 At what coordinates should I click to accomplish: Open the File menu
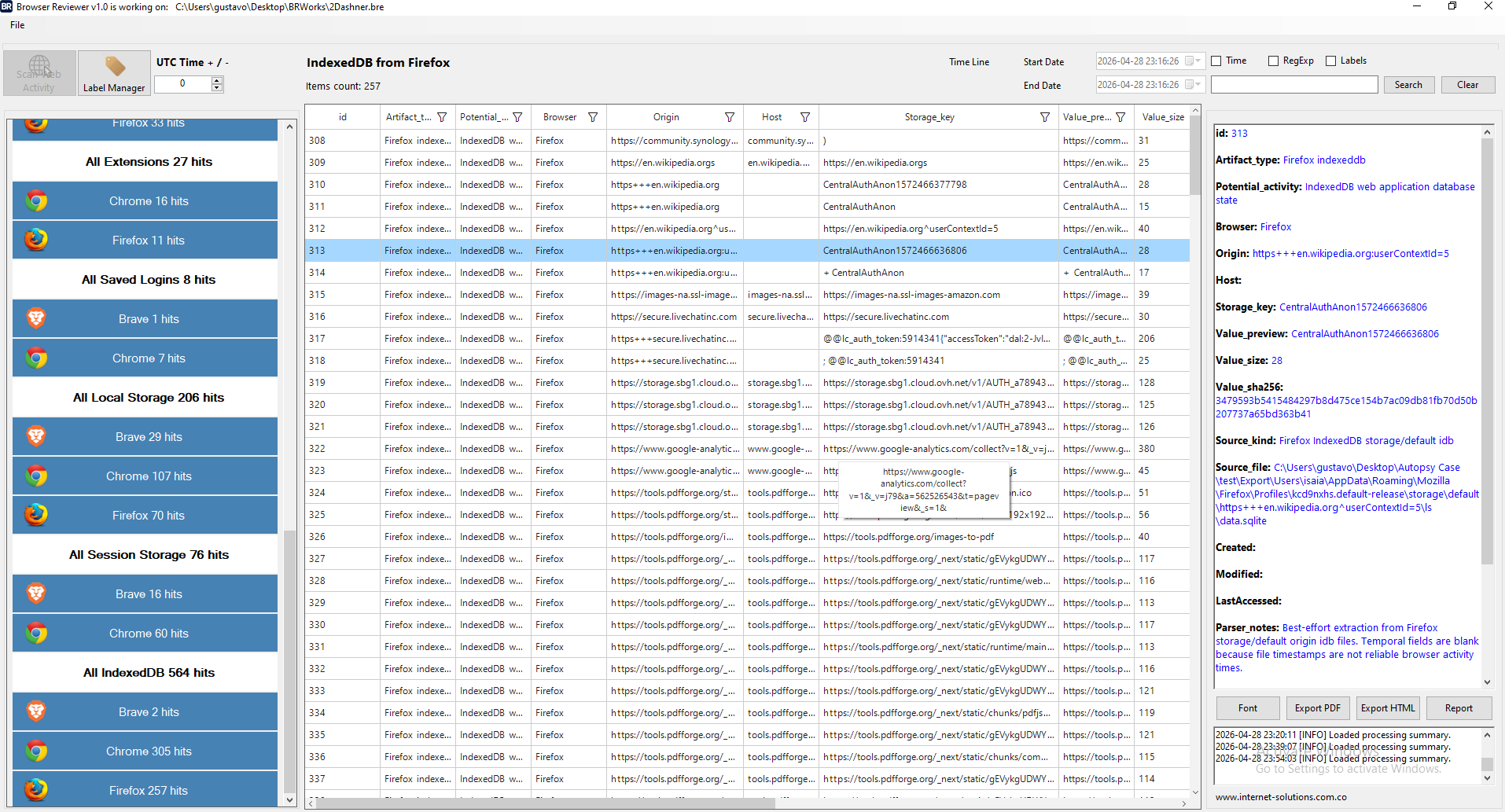pos(17,25)
